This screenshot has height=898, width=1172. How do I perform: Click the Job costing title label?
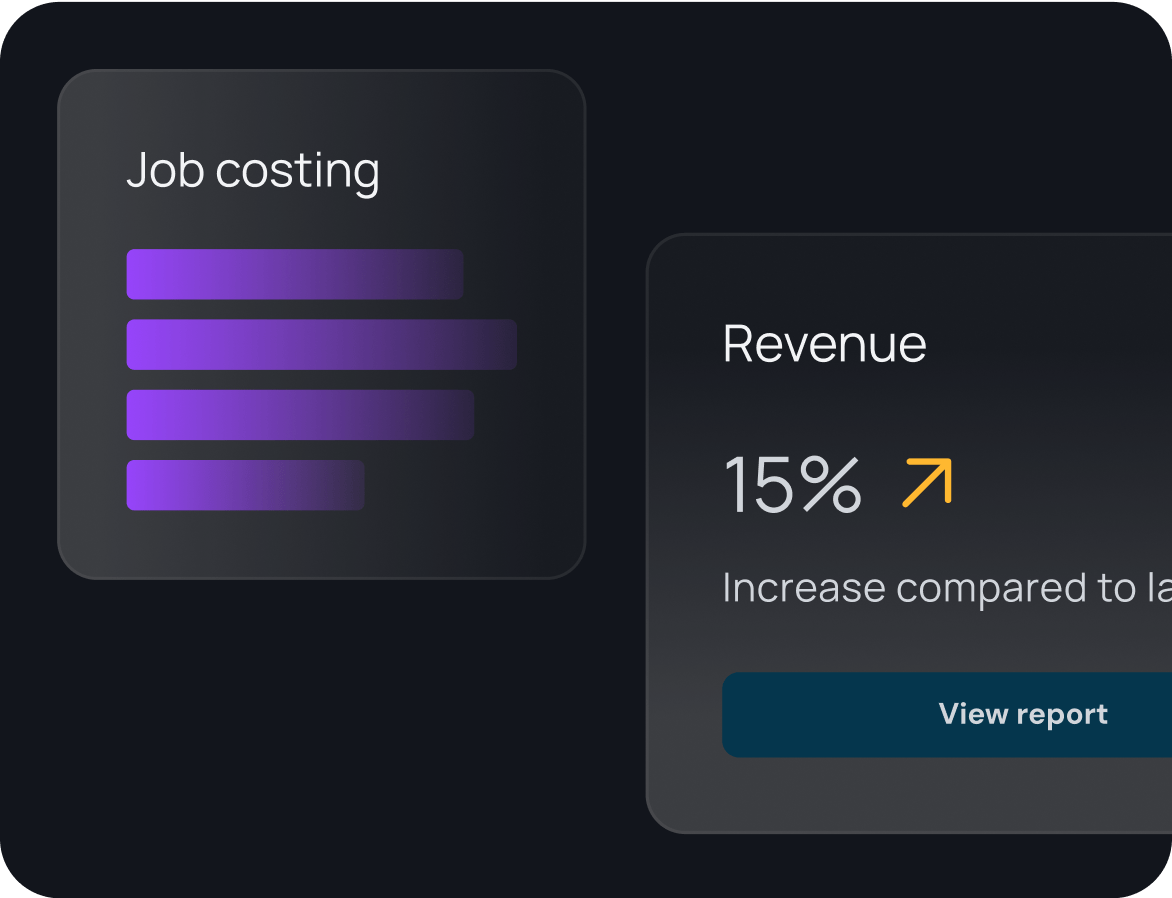[x=254, y=170]
